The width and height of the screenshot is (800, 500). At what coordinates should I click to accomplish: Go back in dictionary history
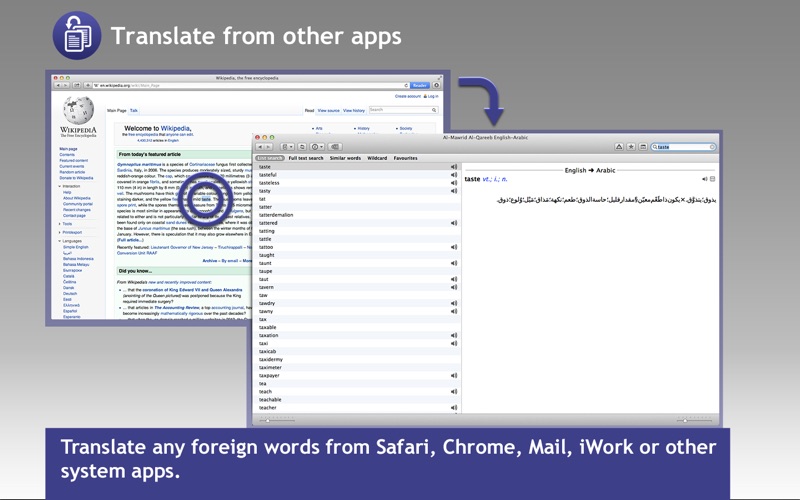260,147
